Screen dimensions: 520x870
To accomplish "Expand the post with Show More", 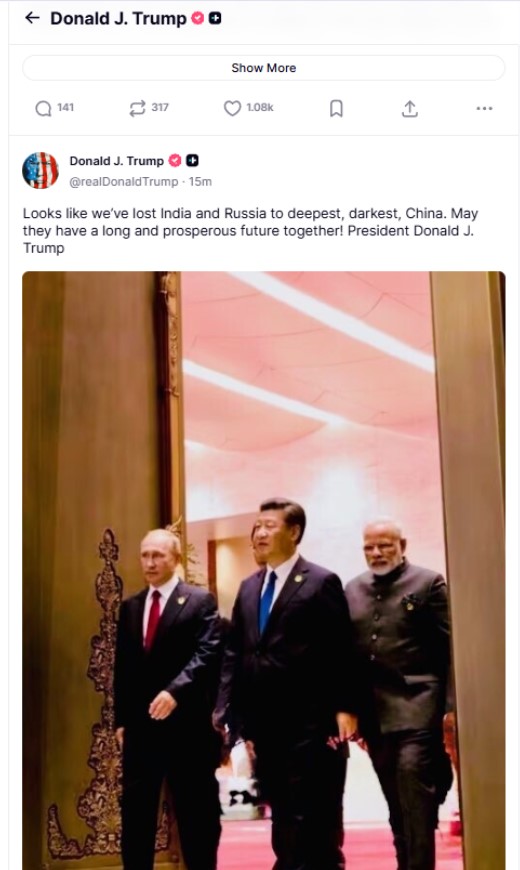I will [x=264, y=68].
